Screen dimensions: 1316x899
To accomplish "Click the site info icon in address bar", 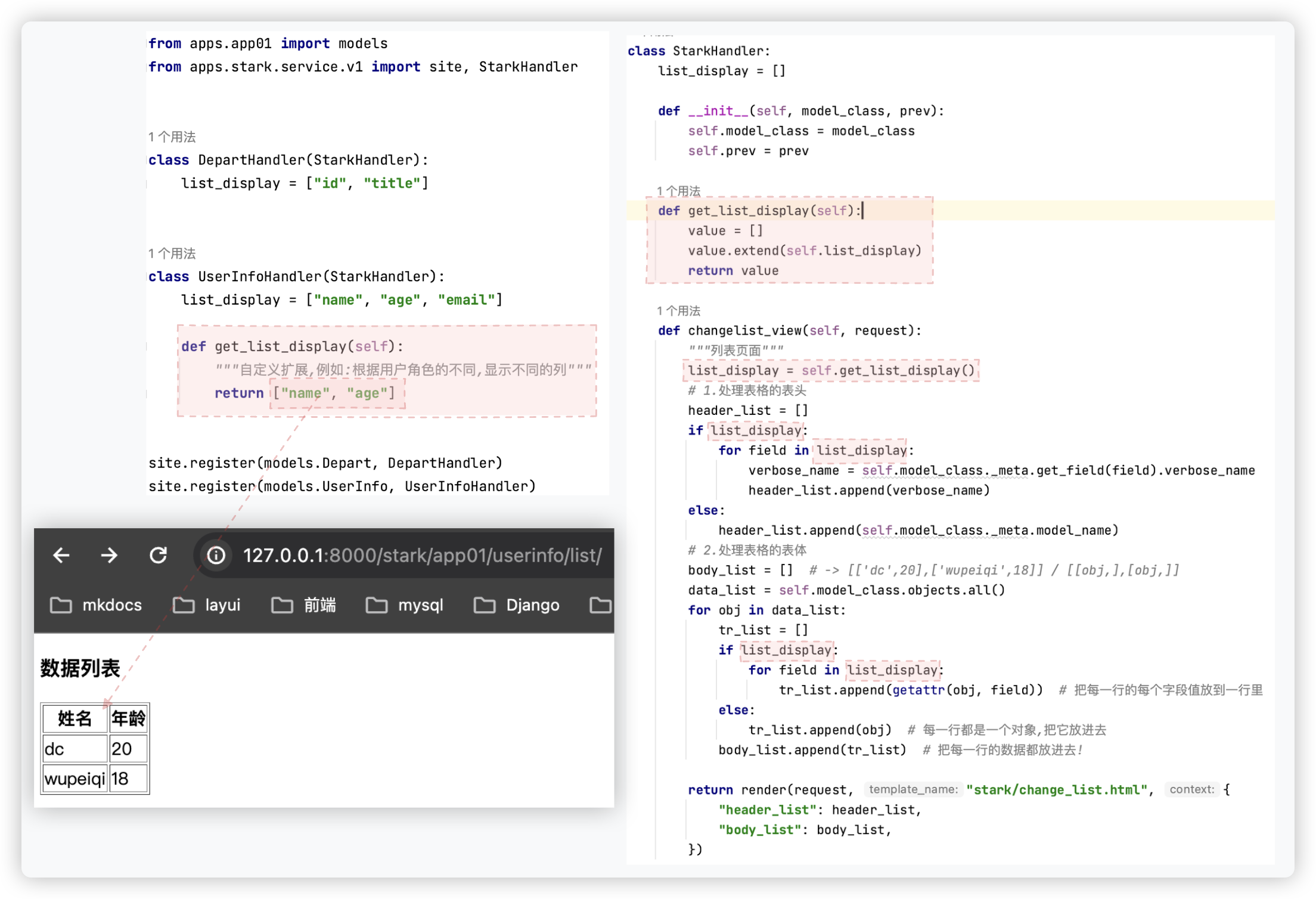I will coord(216,556).
